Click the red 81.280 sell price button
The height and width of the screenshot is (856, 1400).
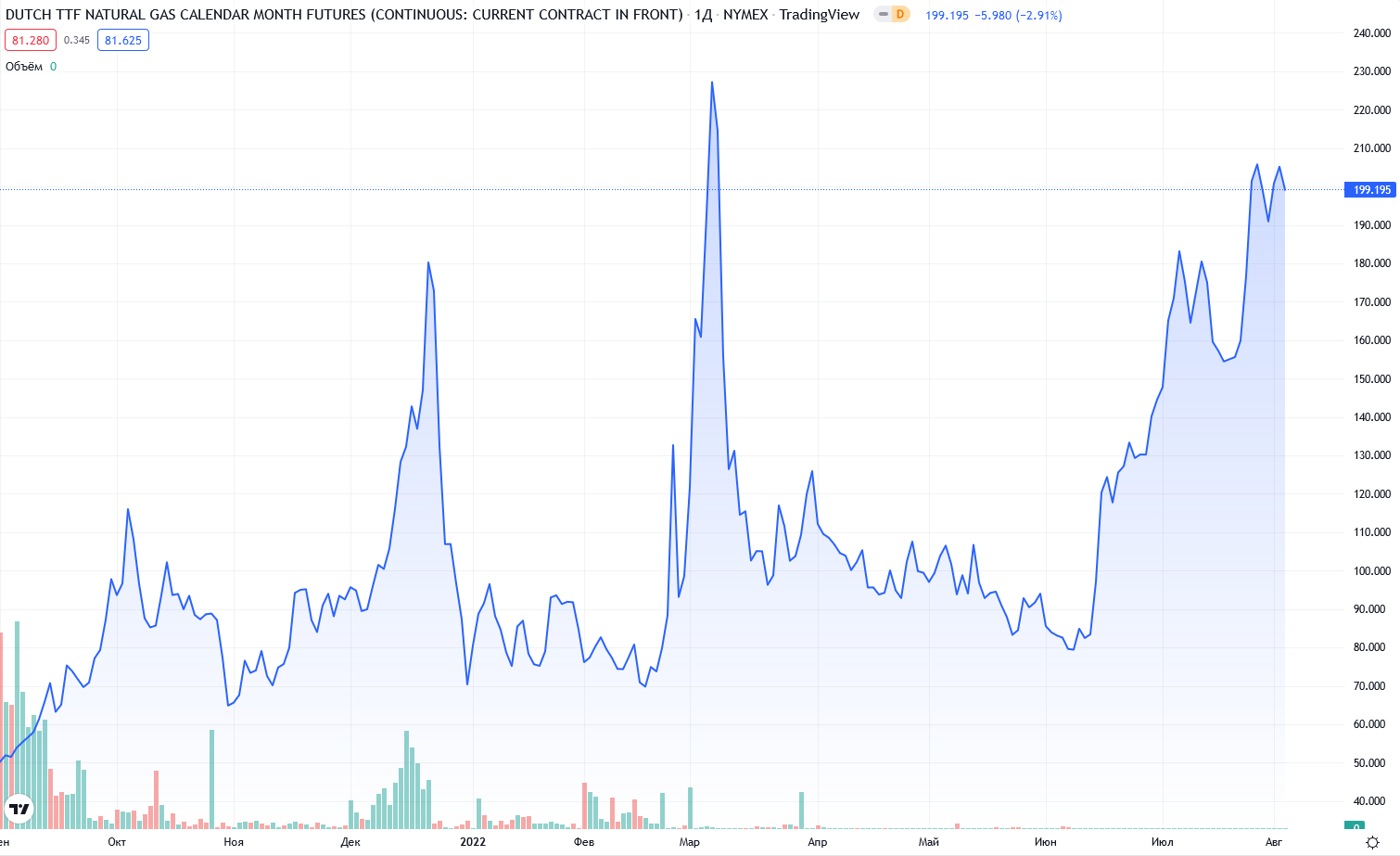point(31,41)
